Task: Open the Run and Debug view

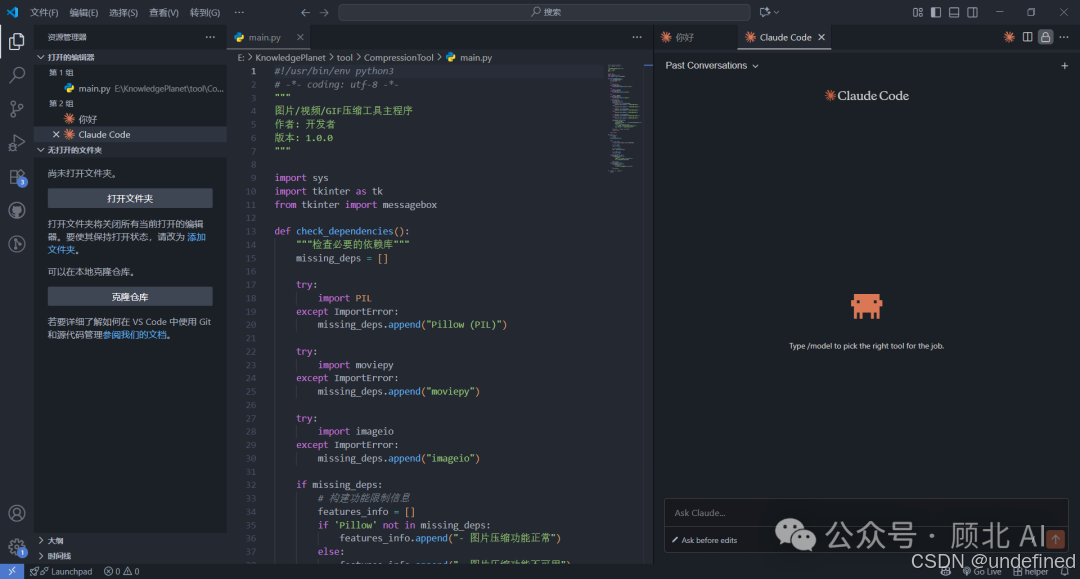Action: click(17, 143)
